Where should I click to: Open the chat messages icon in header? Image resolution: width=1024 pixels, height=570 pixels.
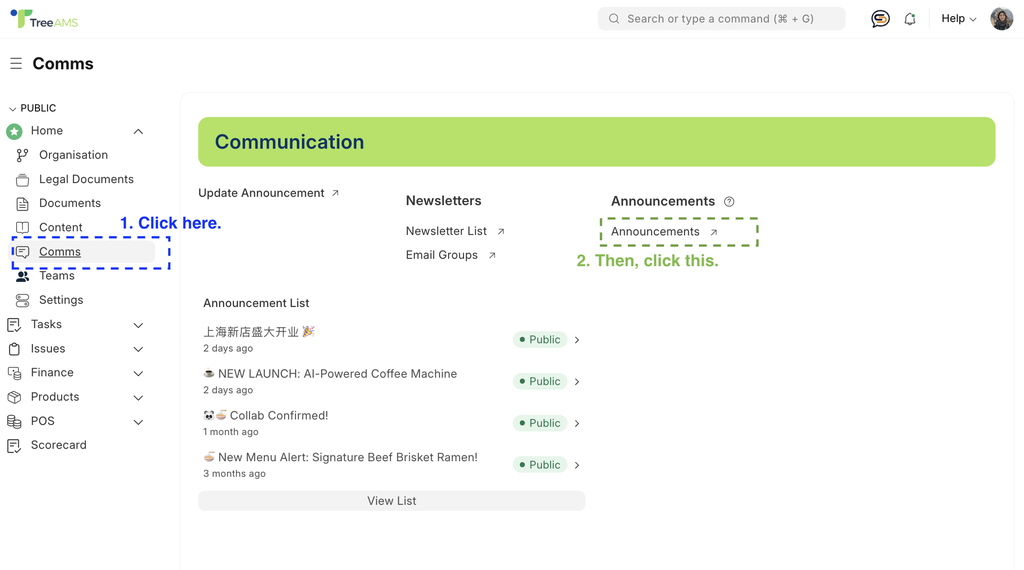(880, 19)
